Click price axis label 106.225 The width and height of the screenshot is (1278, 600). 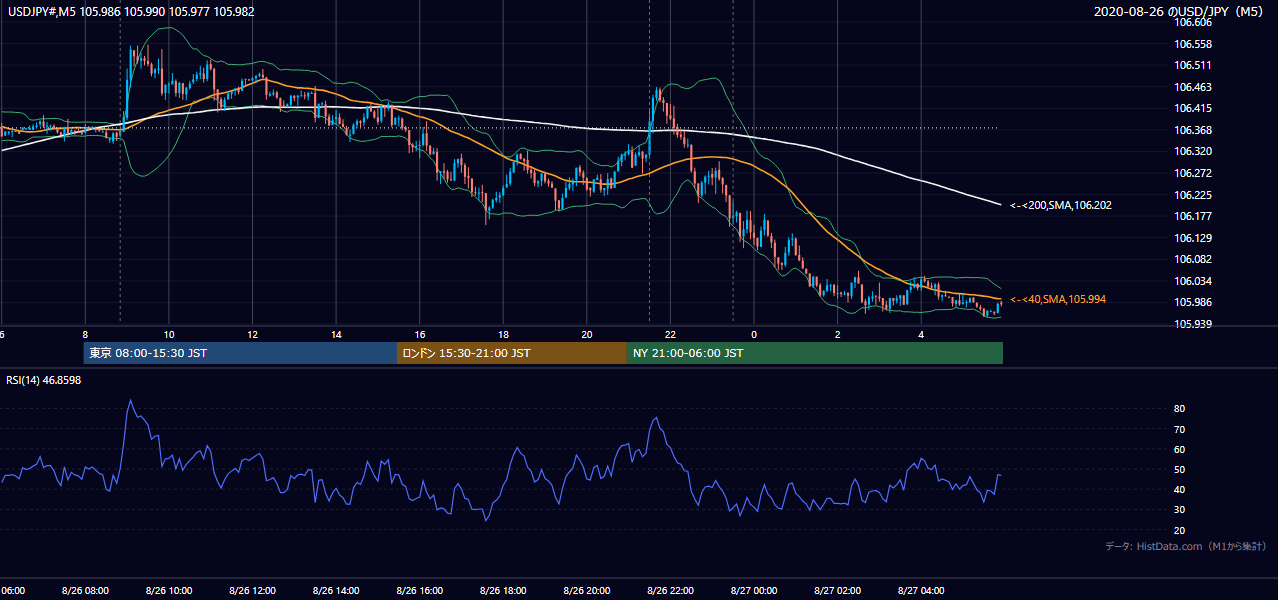point(1192,195)
